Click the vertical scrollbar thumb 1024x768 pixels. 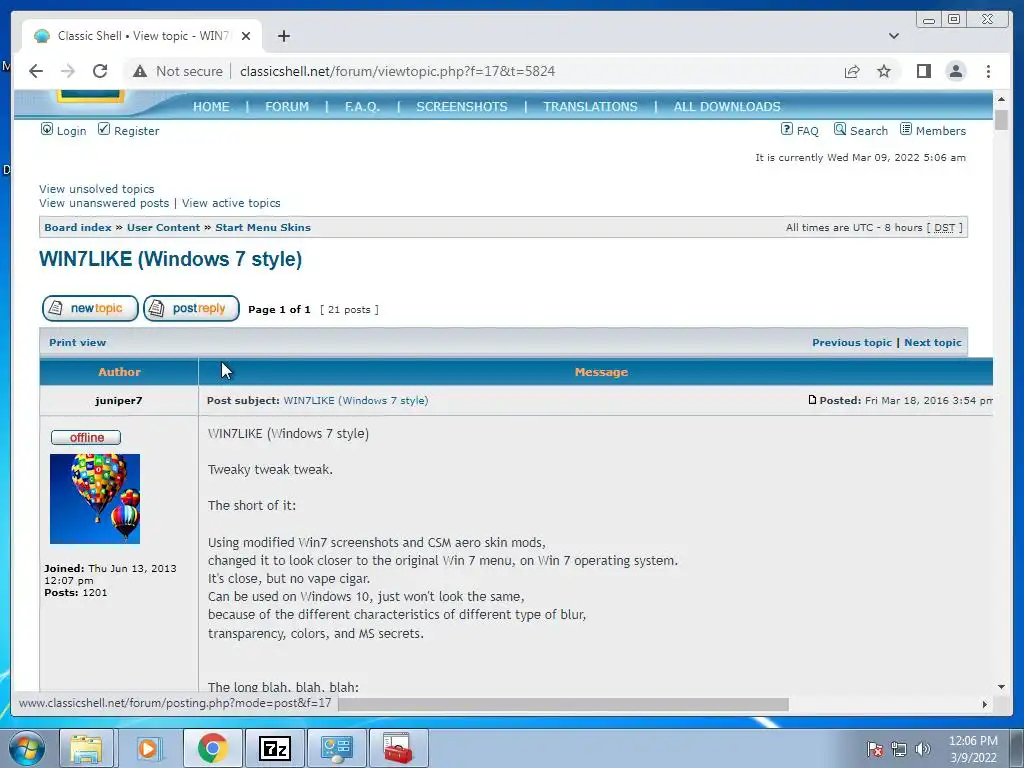tap(1001, 120)
